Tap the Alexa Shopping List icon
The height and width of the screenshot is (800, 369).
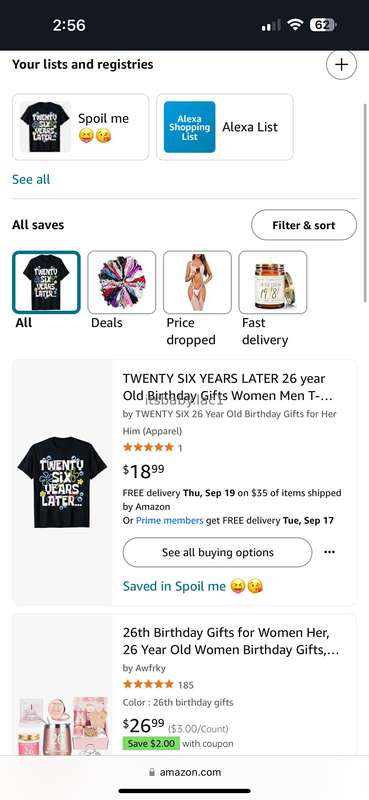pyautogui.click(x=189, y=127)
